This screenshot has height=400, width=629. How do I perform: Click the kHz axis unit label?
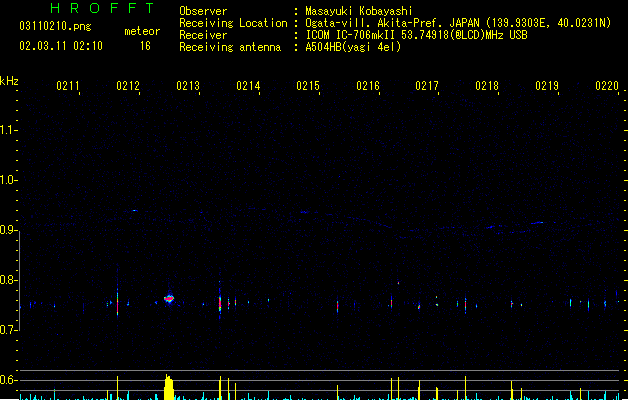[x=9, y=81]
